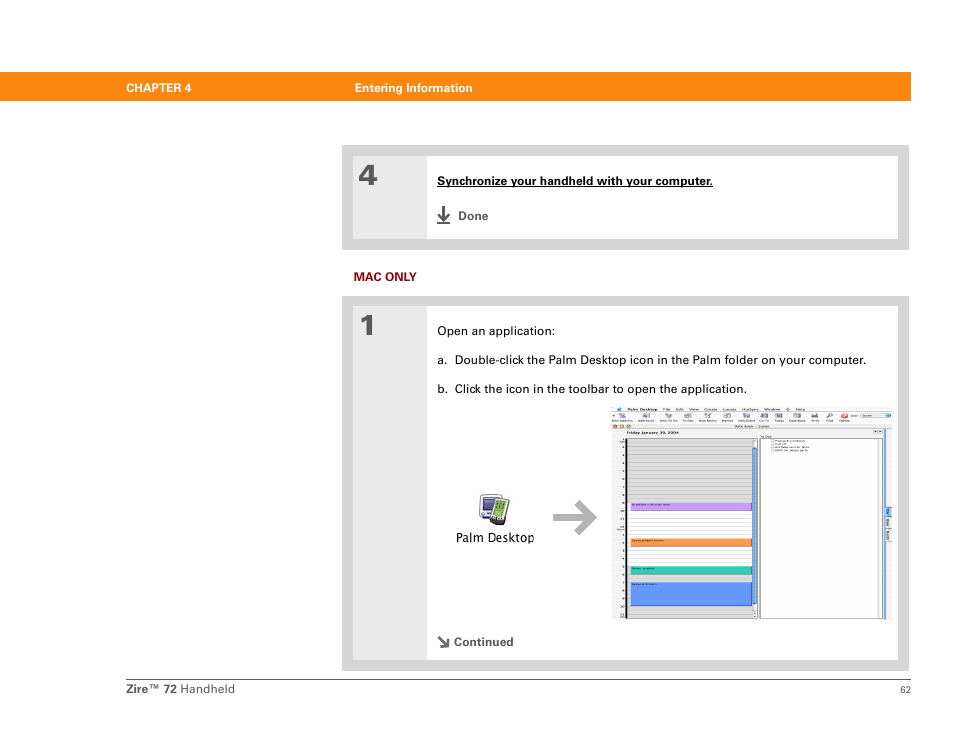Open the Synchronize your handheld with your computer link
Image resolution: width=954 pixels, height=738 pixels.
click(574, 181)
